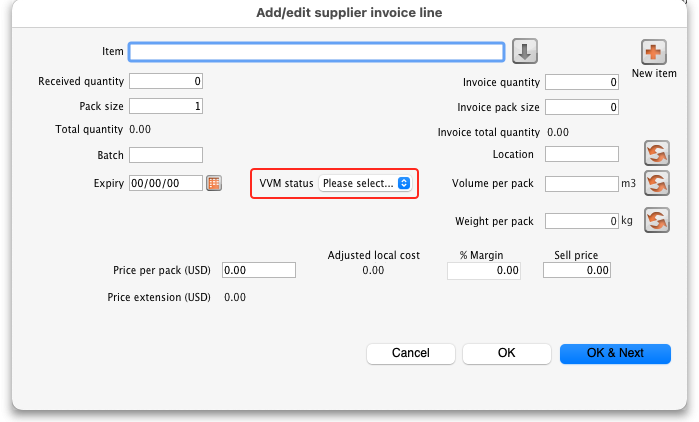Open the Expiry date calendar picker
Image resolution: width=699 pixels, height=422 pixels.
tap(213, 183)
